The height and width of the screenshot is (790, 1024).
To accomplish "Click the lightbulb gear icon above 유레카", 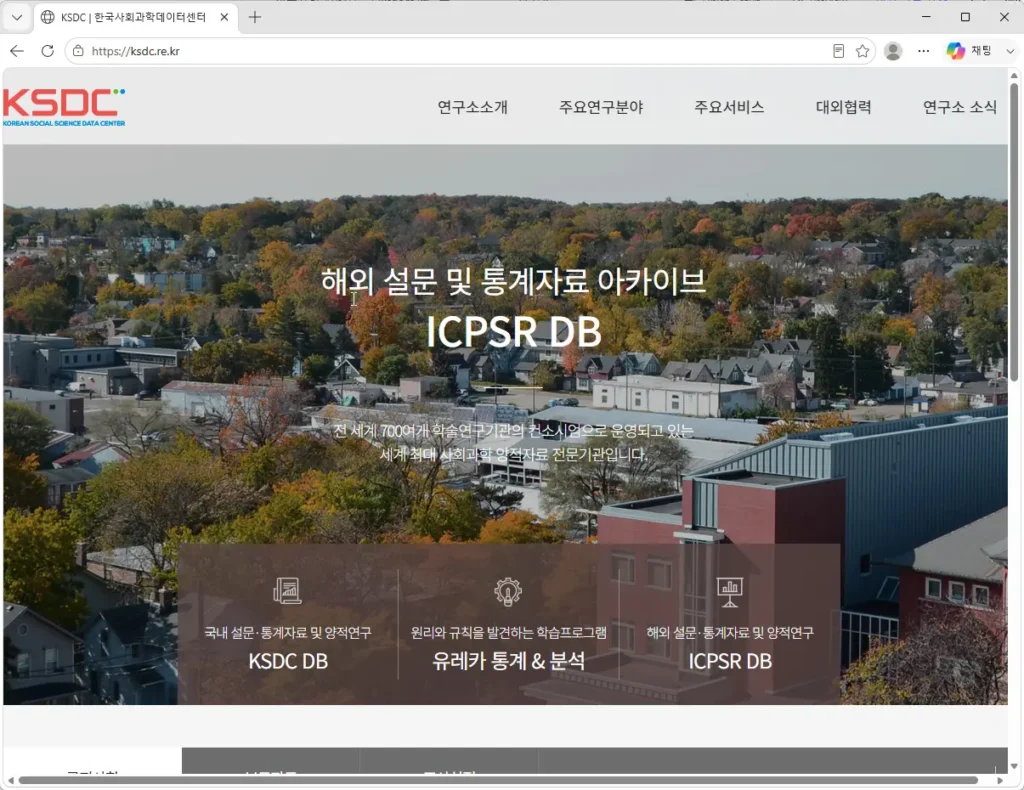I will 508,592.
